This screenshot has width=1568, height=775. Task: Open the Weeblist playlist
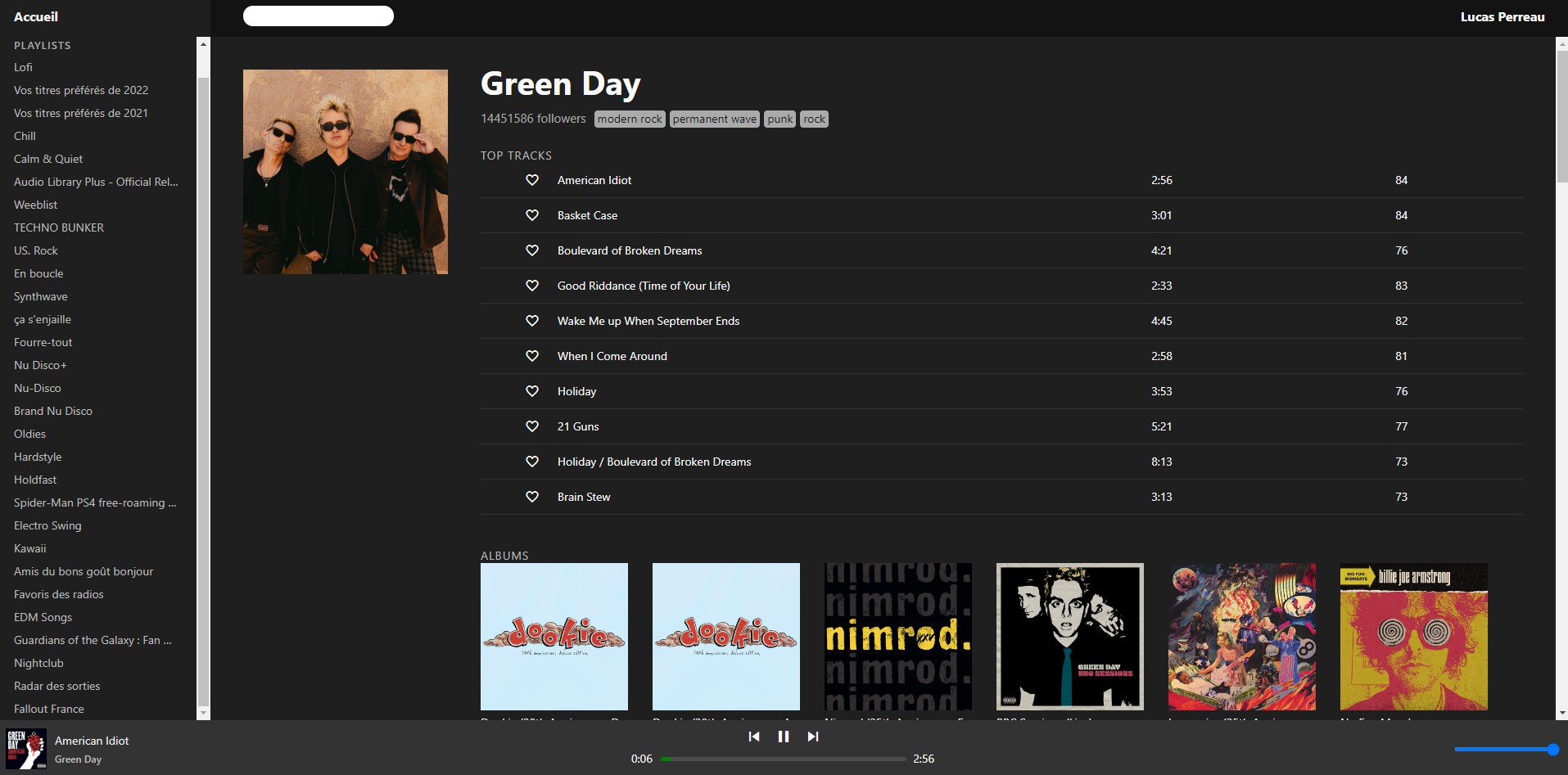click(x=36, y=205)
